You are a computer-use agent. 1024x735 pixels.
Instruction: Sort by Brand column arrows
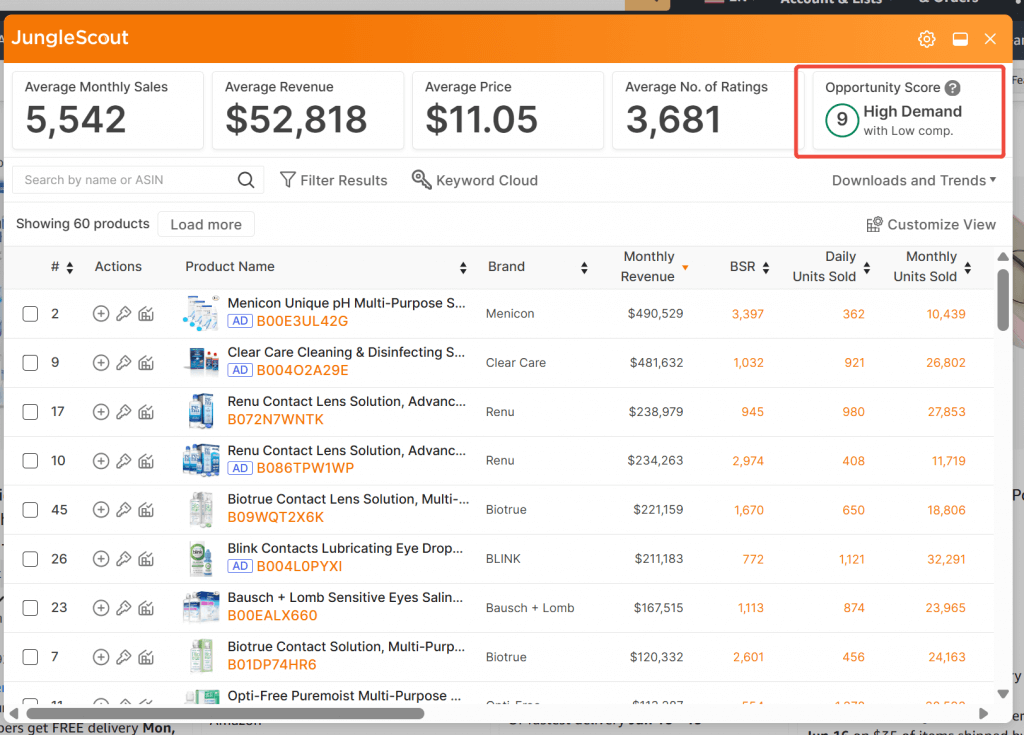(584, 267)
